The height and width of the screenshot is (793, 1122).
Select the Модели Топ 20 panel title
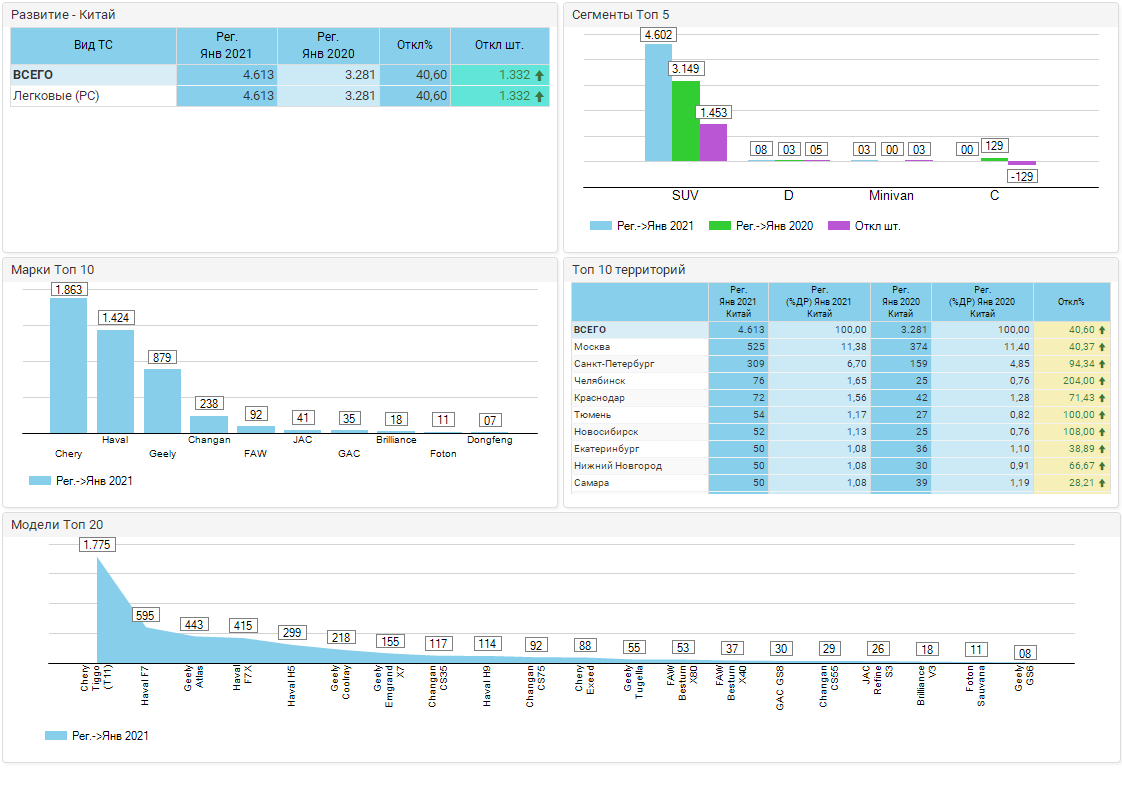click(x=57, y=524)
